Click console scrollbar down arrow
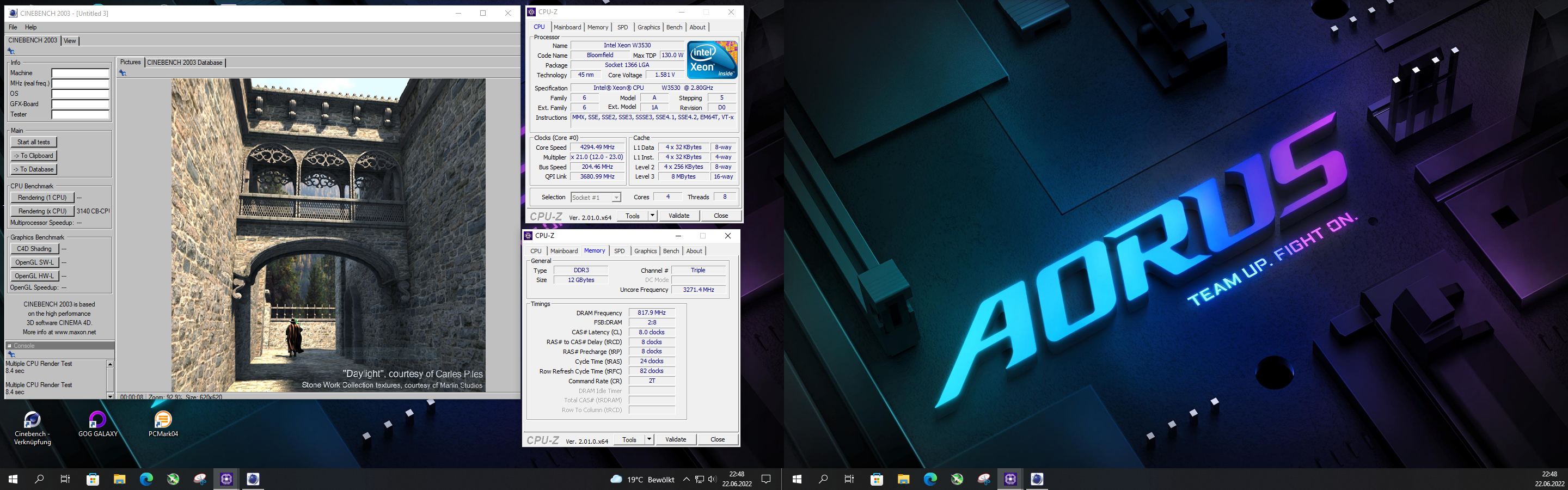1568x490 pixels. pos(110,396)
